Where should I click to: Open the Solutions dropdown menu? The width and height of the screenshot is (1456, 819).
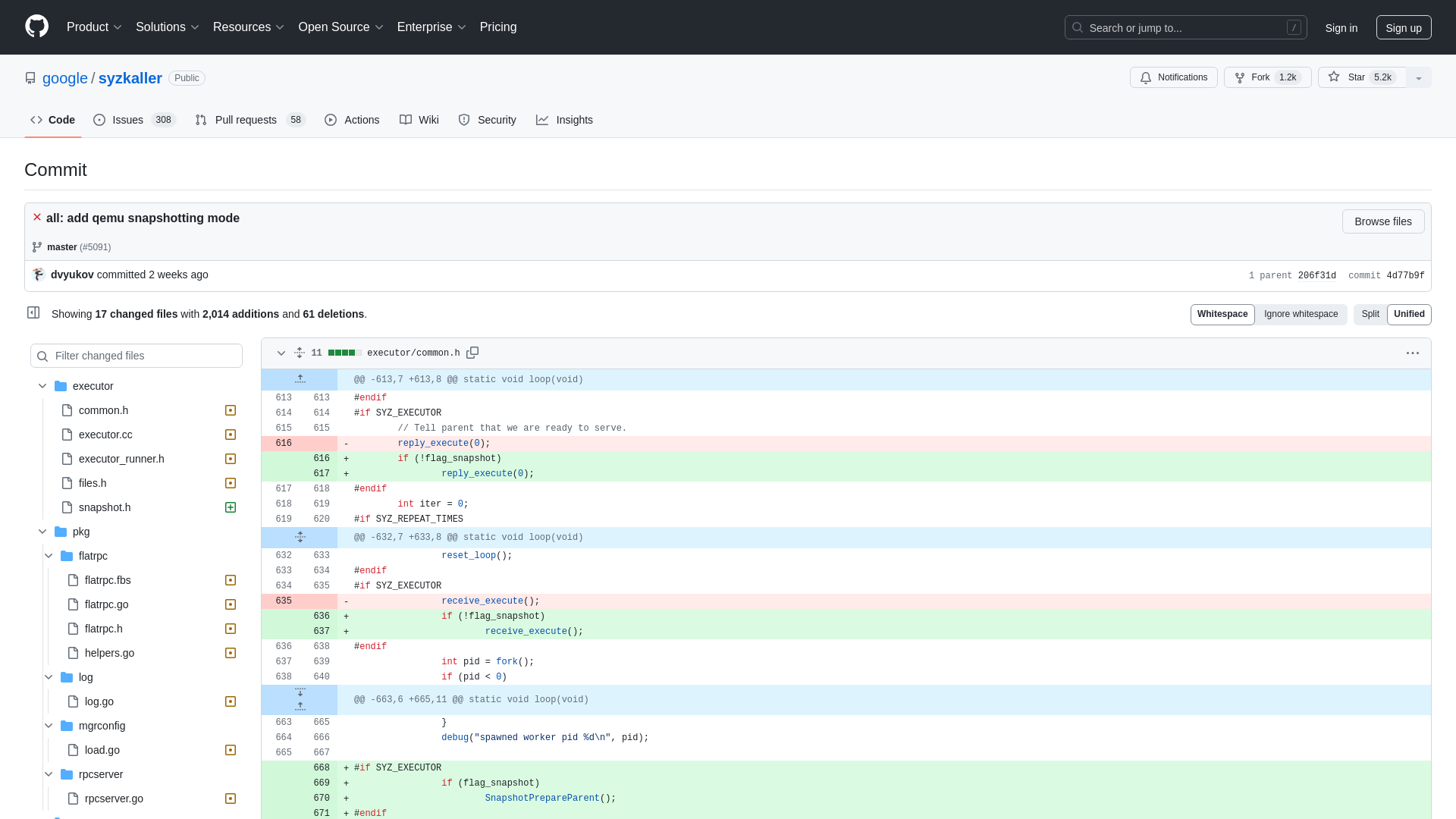click(167, 27)
